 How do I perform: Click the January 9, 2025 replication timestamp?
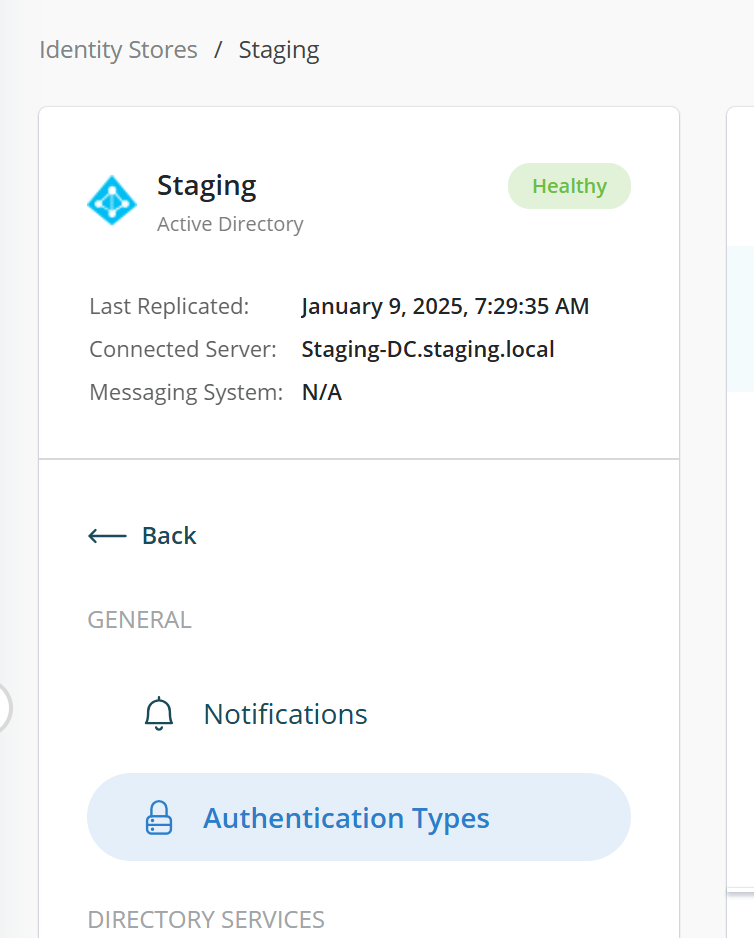[x=445, y=306]
